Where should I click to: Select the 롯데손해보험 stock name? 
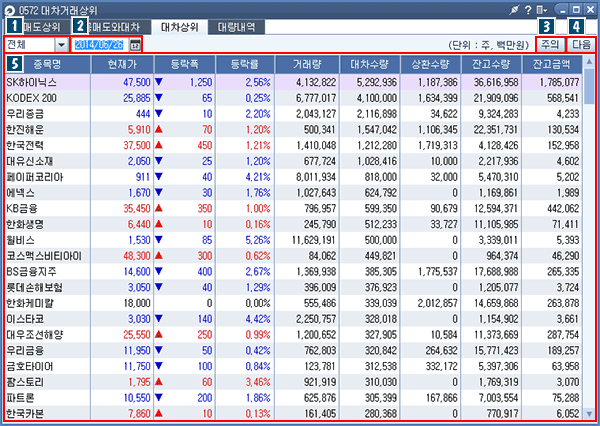pyautogui.click(x=34, y=287)
